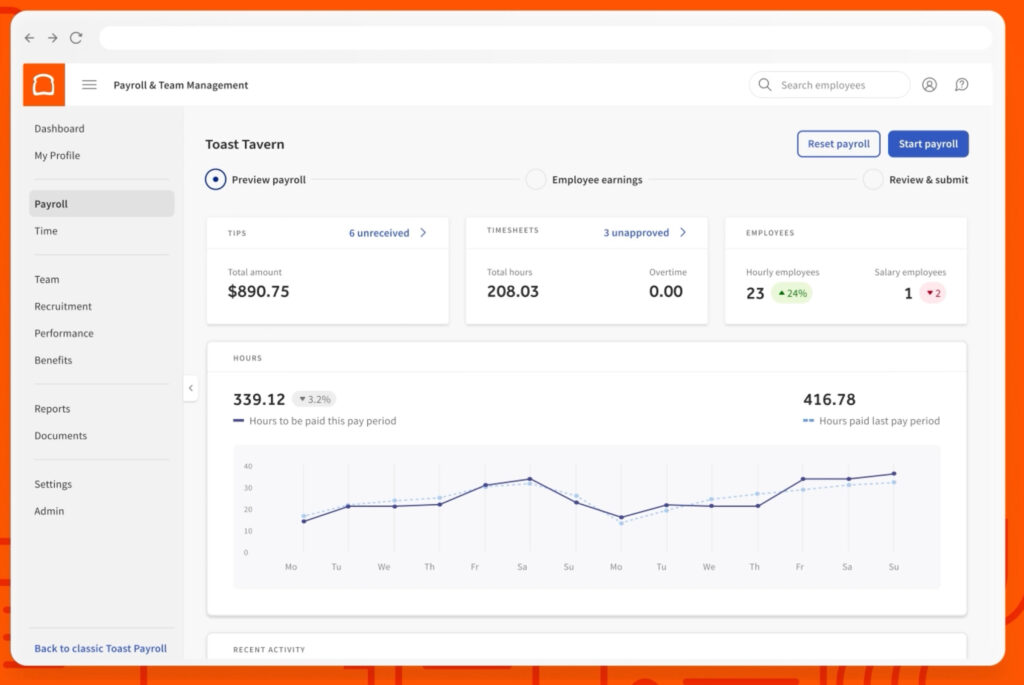
Task: Collapse the sidebar with the chevron handle
Action: (191, 388)
